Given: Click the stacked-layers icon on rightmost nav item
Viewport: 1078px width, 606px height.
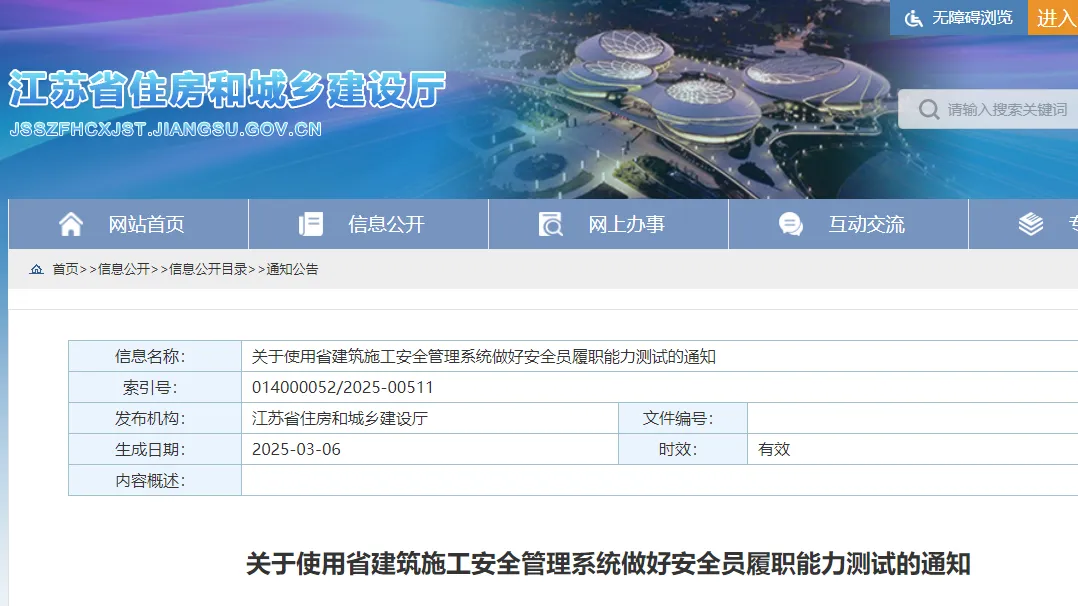Looking at the screenshot, I should 1031,223.
